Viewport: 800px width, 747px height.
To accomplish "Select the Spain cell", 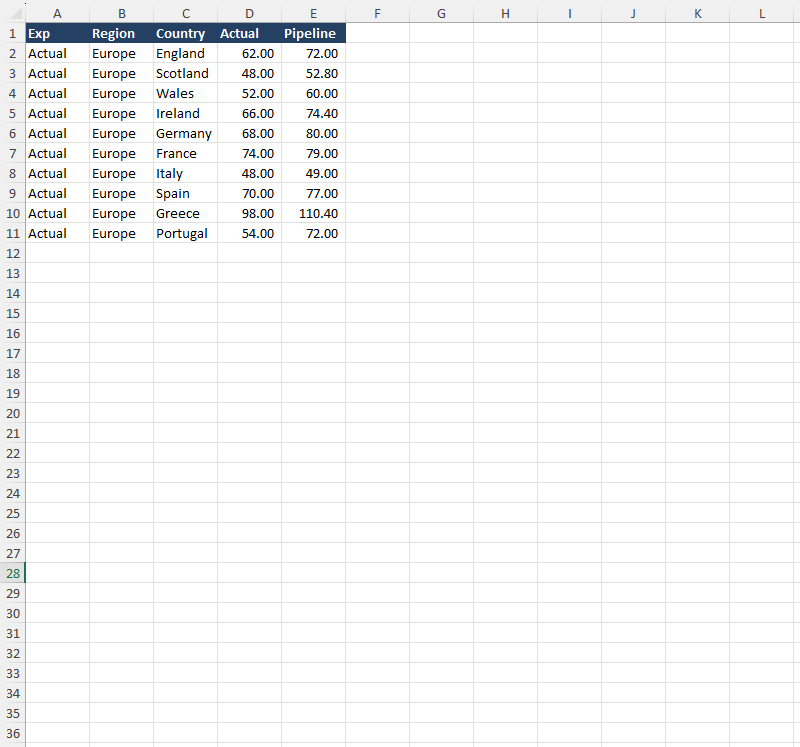I will point(186,193).
